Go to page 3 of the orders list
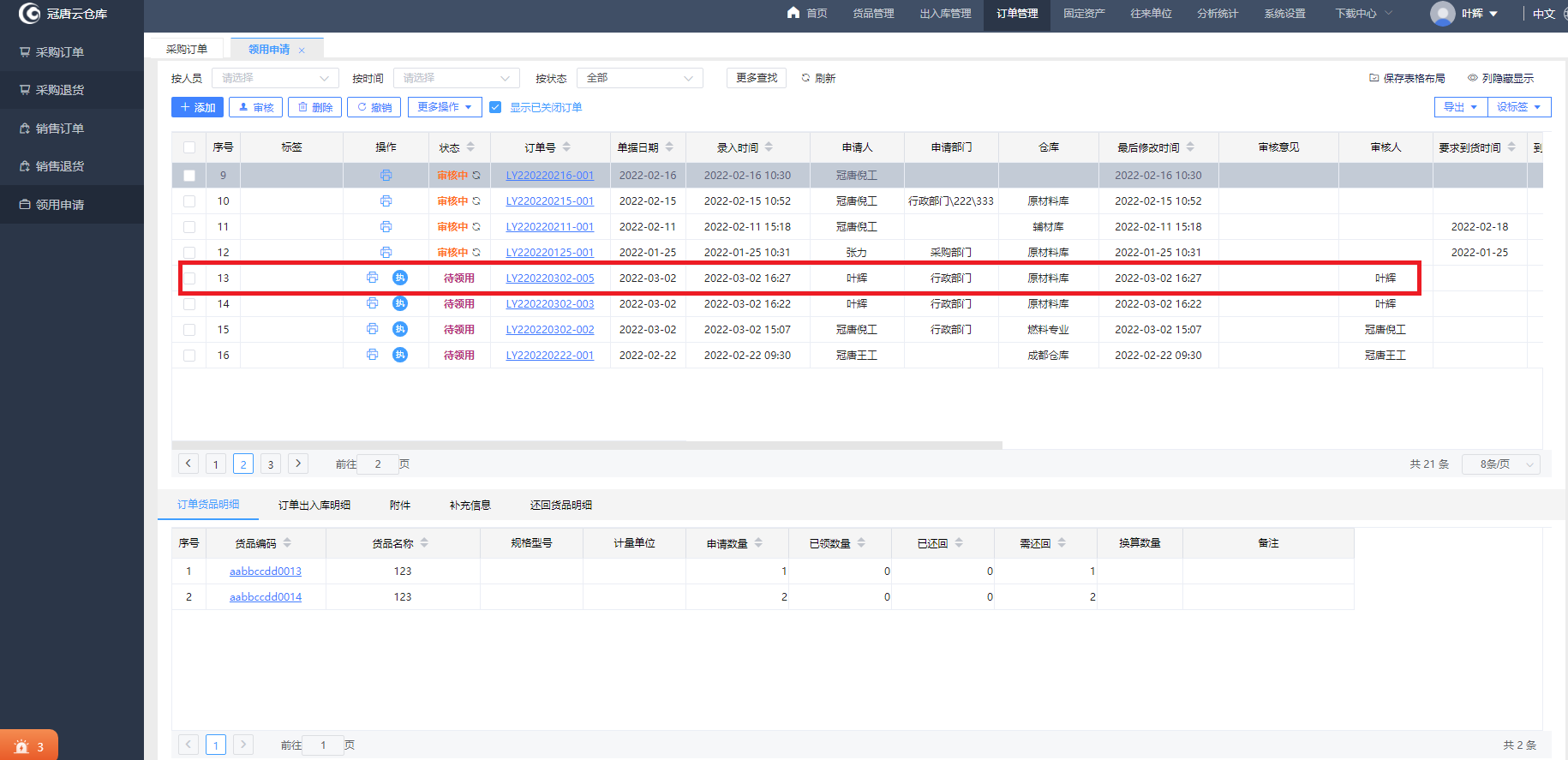The height and width of the screenshot is (760, 1568). (x=271, y=464)
